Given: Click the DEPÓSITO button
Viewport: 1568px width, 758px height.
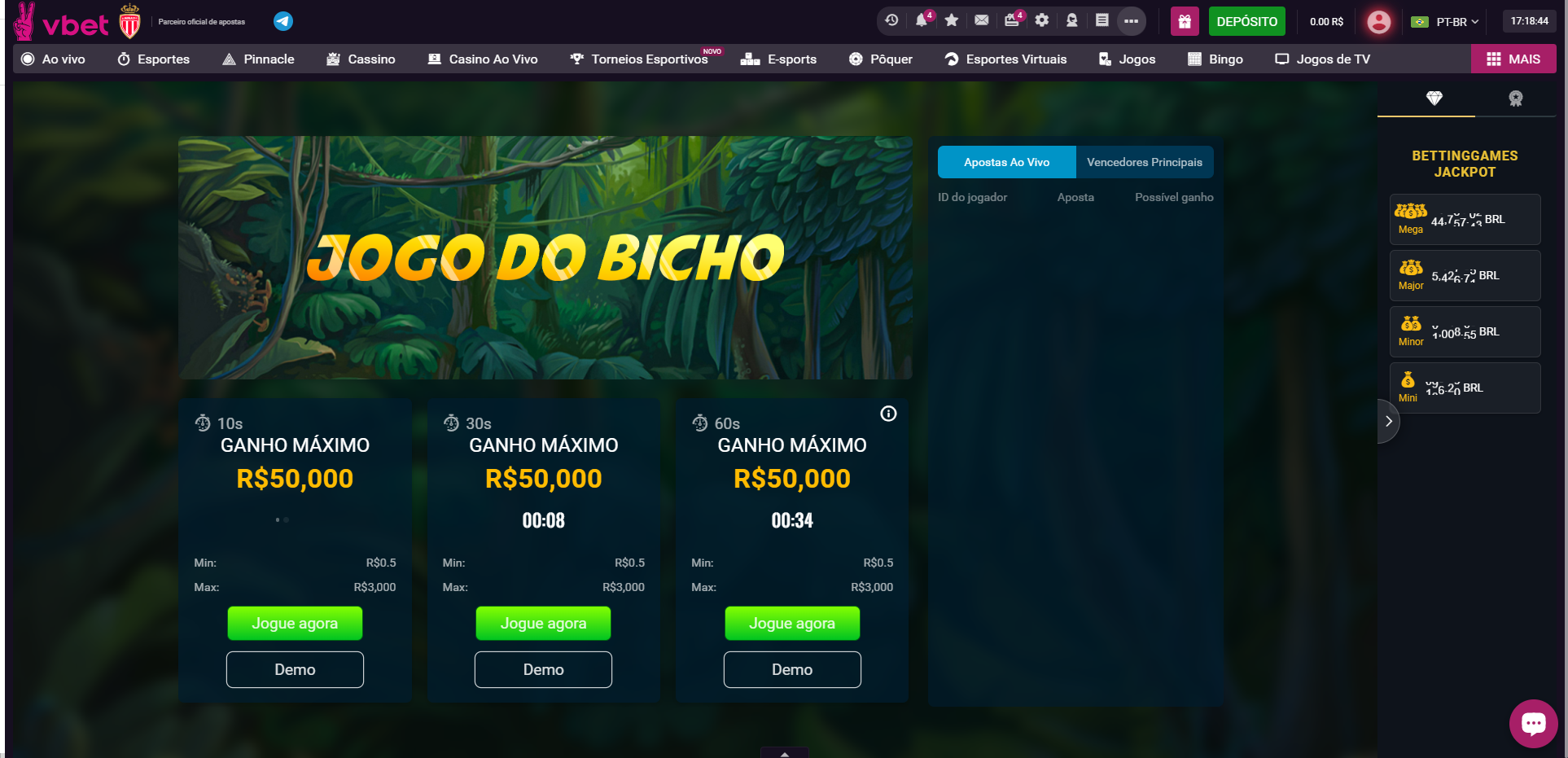Looking at the screenshot, I should [x=1246, y=22].
